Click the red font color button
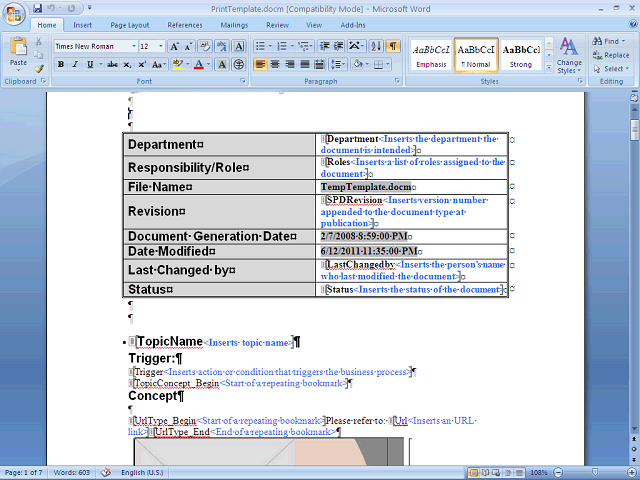The width and height of the screenshot is (640, 480). [x=199, y=64]
